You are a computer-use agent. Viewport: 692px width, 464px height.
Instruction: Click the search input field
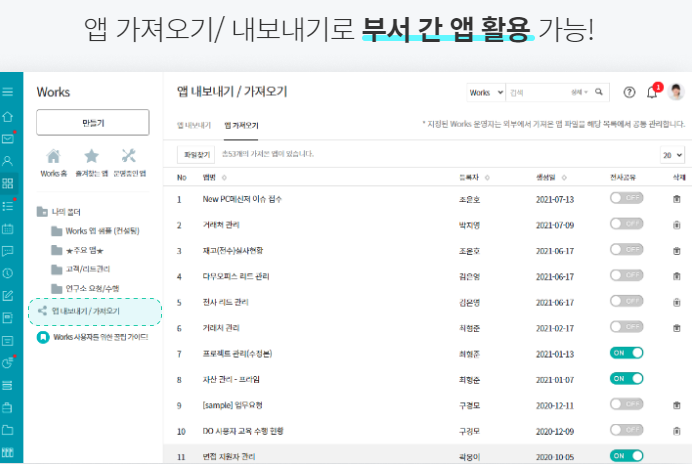[x=538, y=92]
